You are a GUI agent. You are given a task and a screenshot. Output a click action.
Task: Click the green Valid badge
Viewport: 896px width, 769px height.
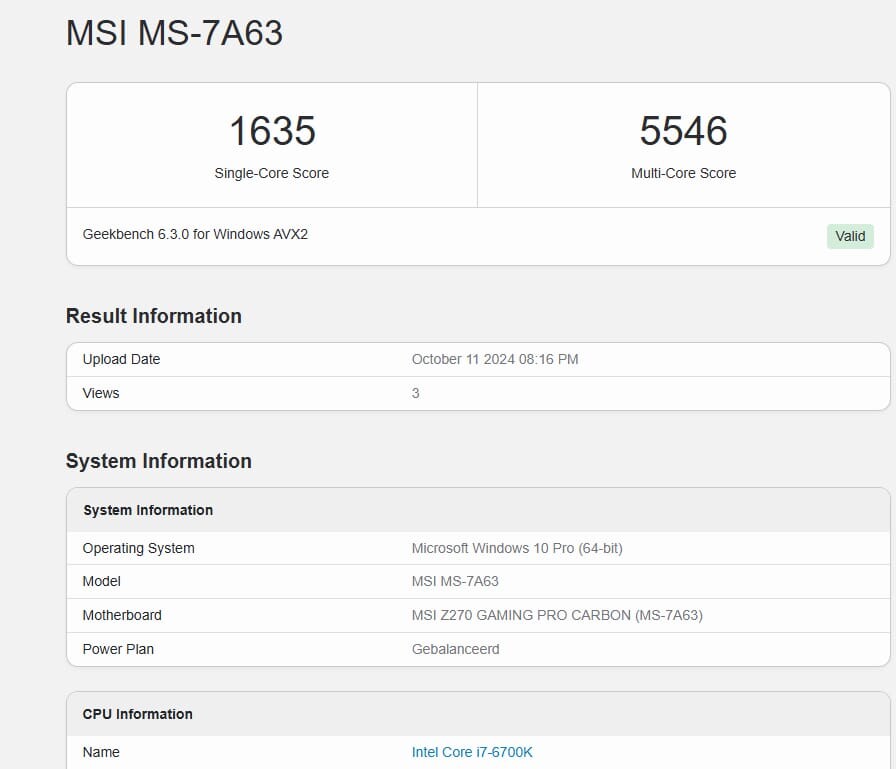850,236
